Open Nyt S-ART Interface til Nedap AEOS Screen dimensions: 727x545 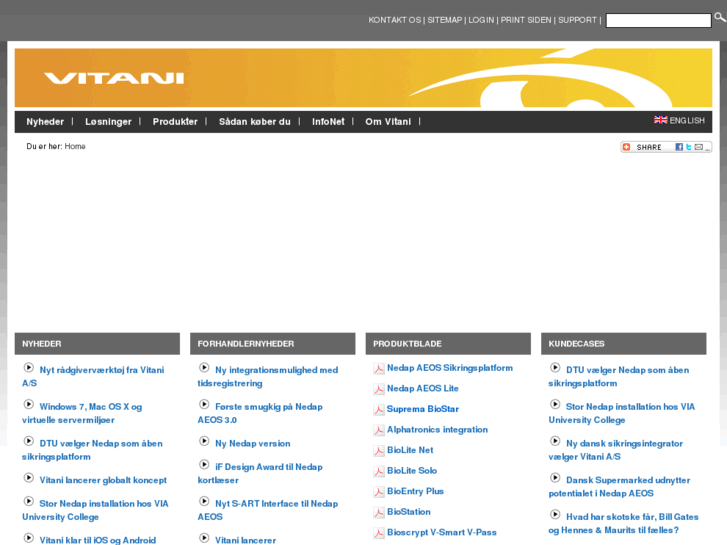(x=268, y=510)
